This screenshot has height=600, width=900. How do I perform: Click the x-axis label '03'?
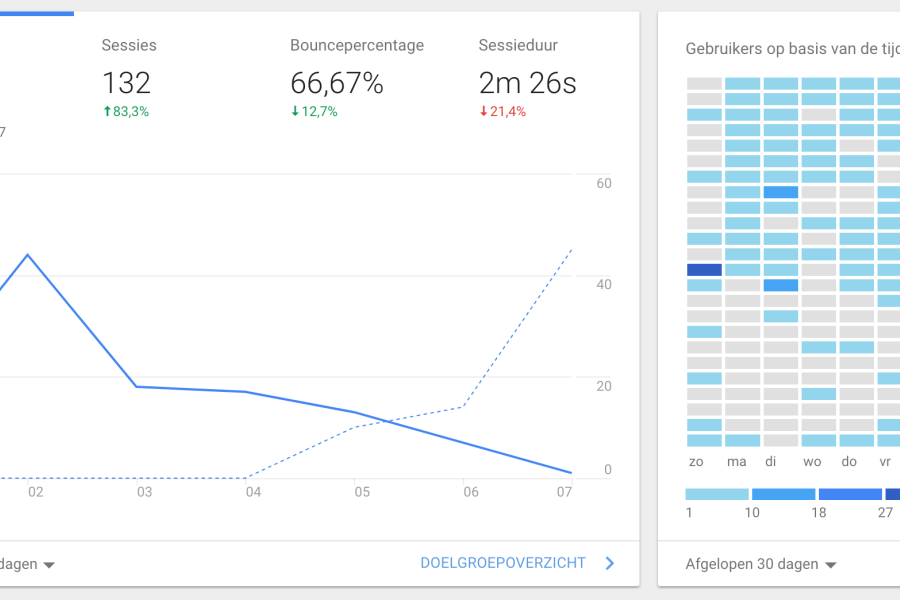(x=144, y=492)
